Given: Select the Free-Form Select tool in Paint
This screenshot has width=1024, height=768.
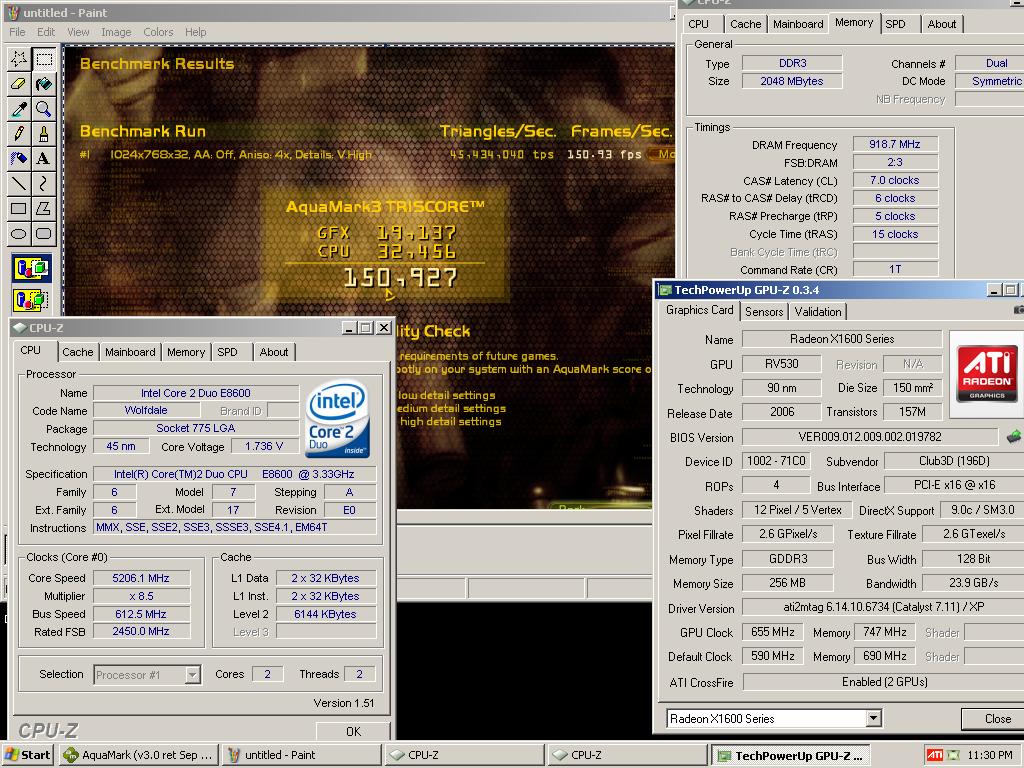Looking at the screenshot, I should (x=19, y=59).
